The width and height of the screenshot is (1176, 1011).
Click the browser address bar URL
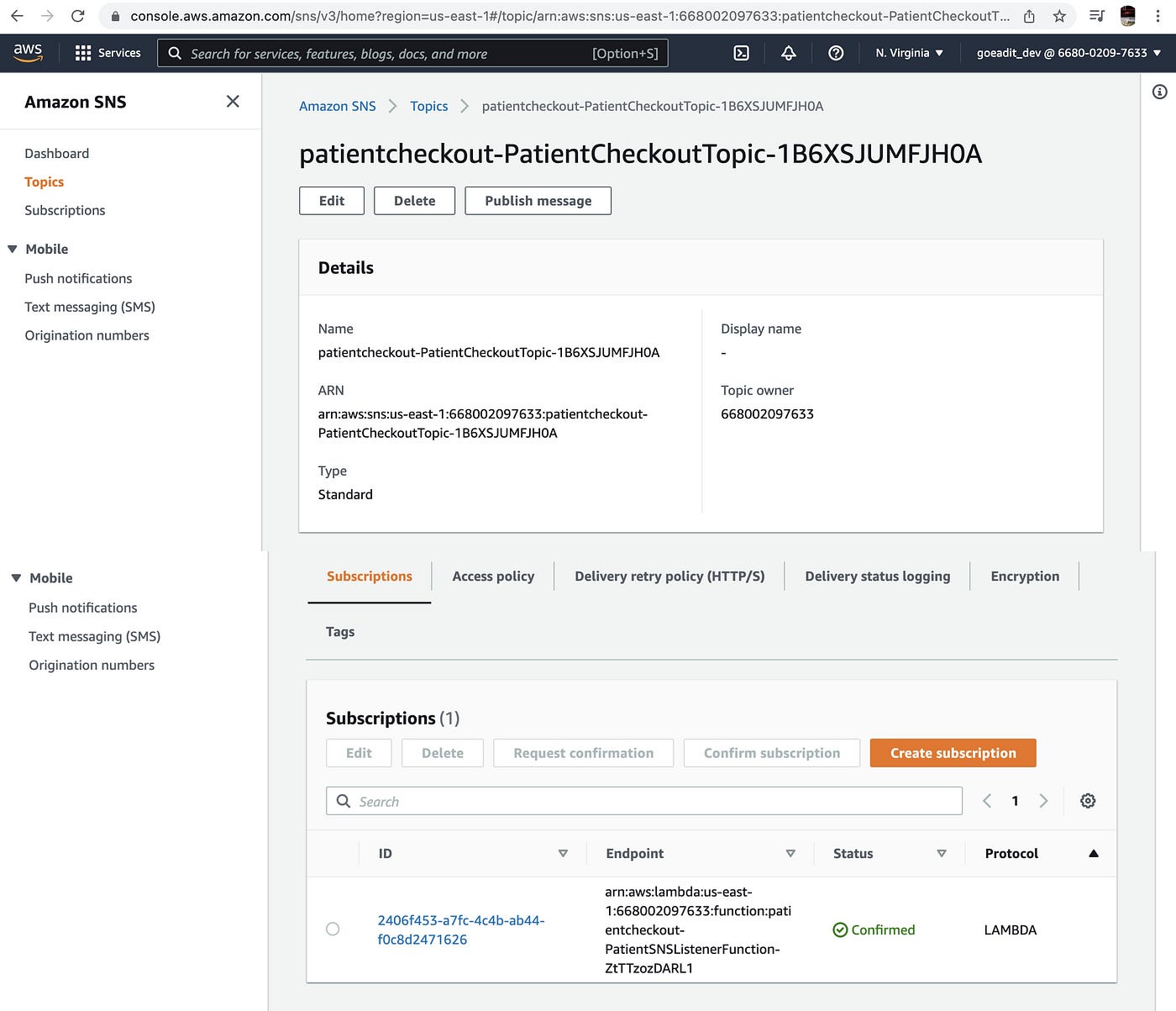tap(570, 16)
